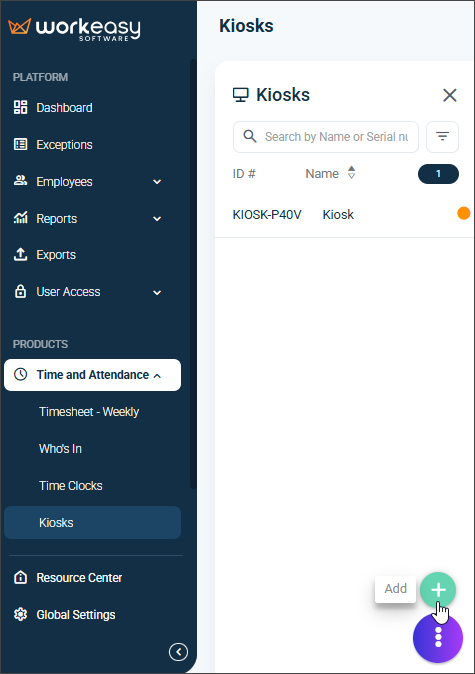Open Timesheet - Weekly menu item
Image resolution: width=475 pixels, height=674 pixels.
point(89,412)
